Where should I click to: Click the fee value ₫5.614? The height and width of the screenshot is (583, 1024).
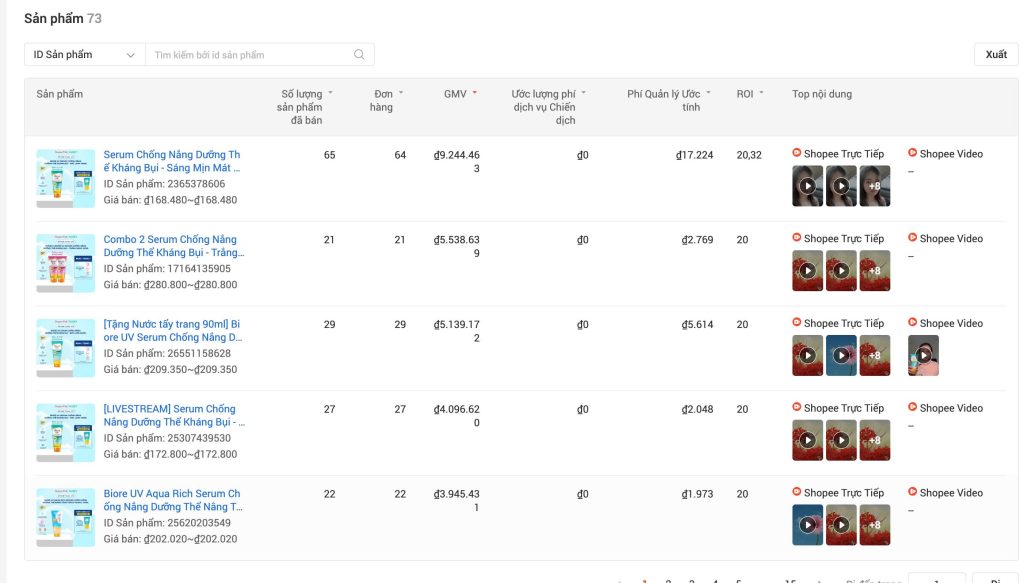pos(697,324)
